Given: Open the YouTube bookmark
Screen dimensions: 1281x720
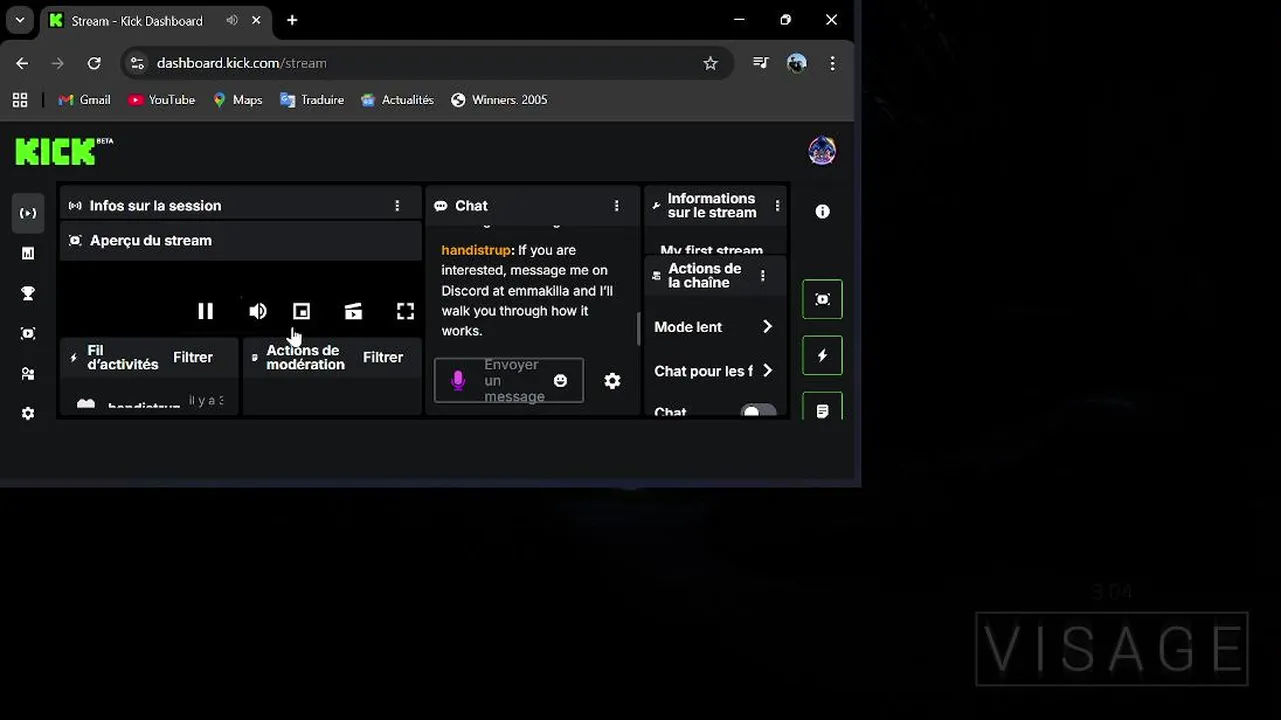Looking at the screenshot, I should (x=162, y=100).
